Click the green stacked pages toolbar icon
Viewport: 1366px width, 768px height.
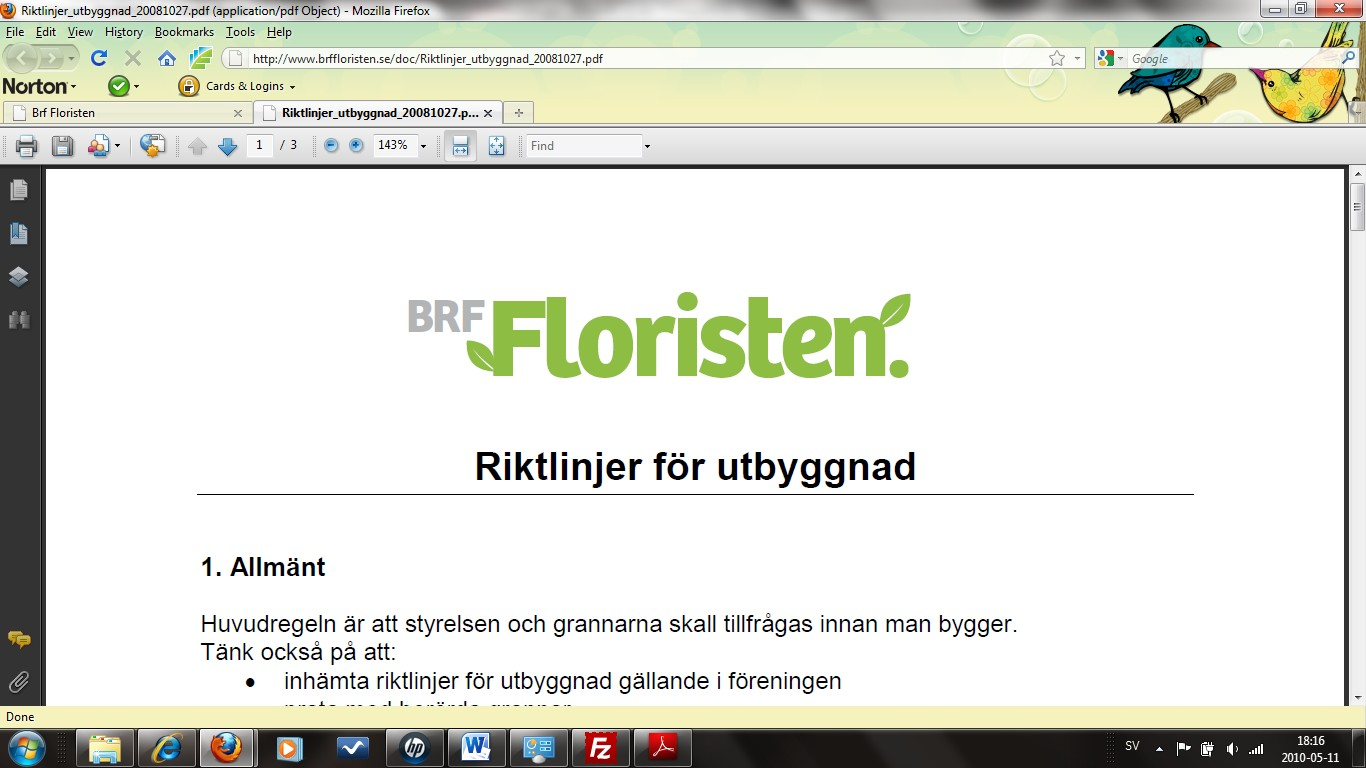pyautogui.click(x=201, y=58)
